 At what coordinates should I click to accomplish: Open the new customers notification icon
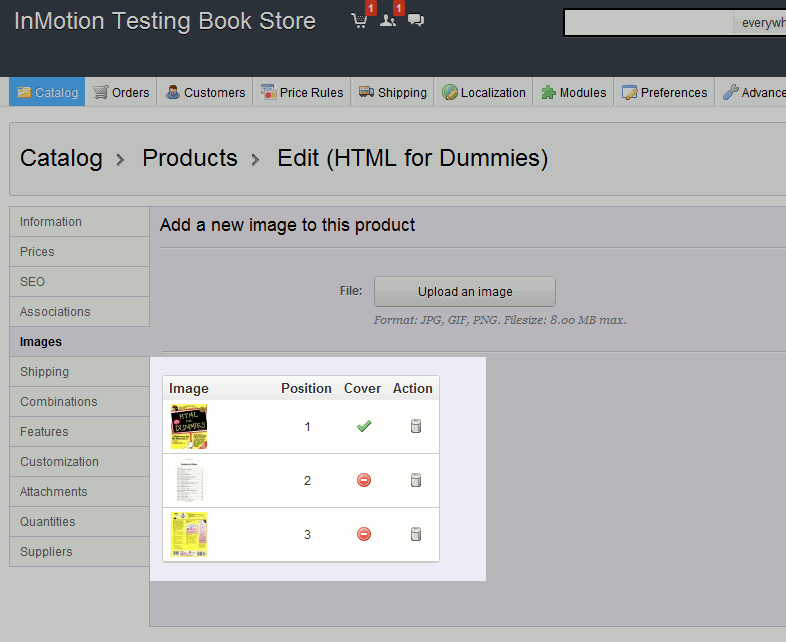[388, 21]
